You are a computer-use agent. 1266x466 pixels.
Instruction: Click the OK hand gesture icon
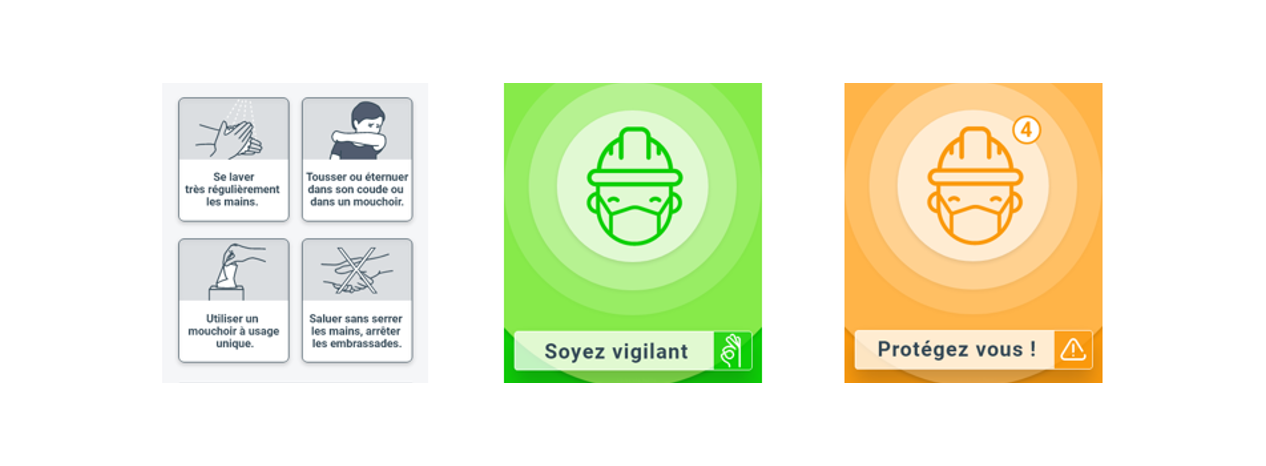(x=732, y=351)
